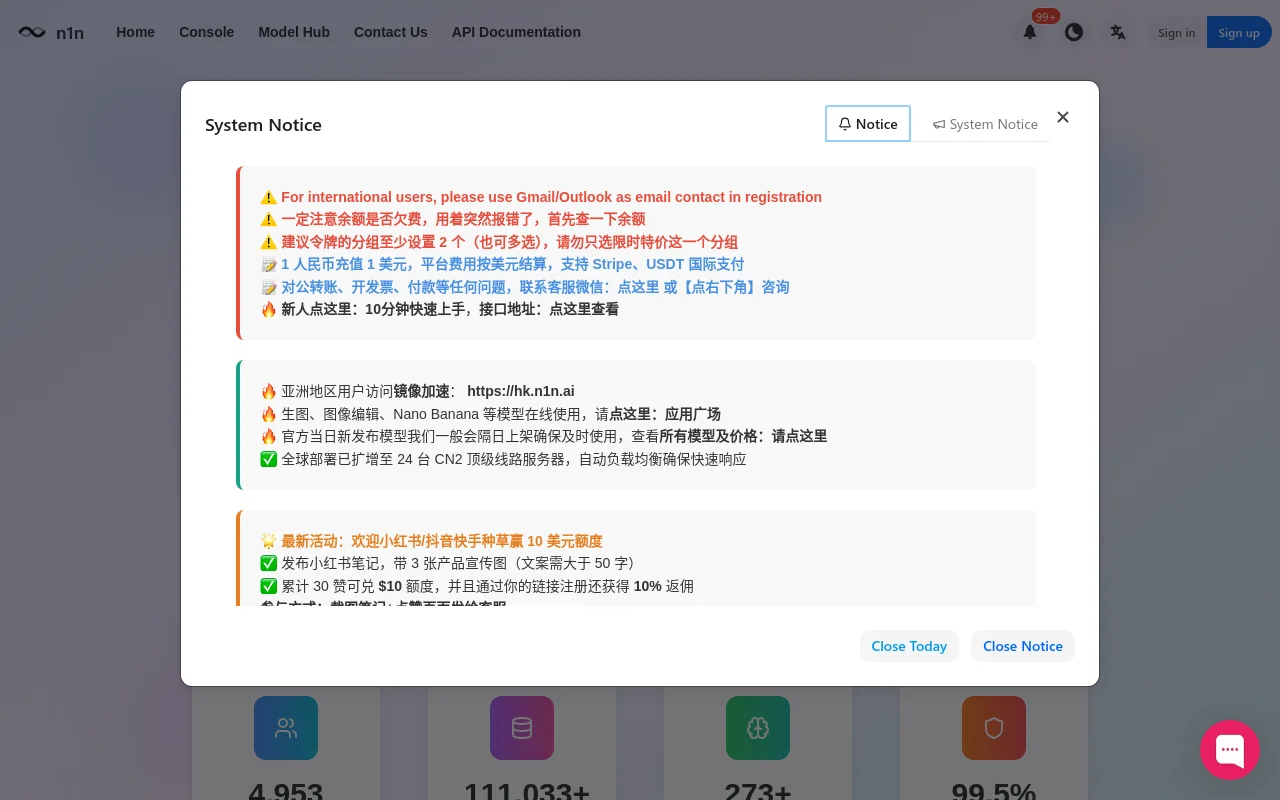Switch to the Notice tab

pyautogui.click(x=868, y=124)
